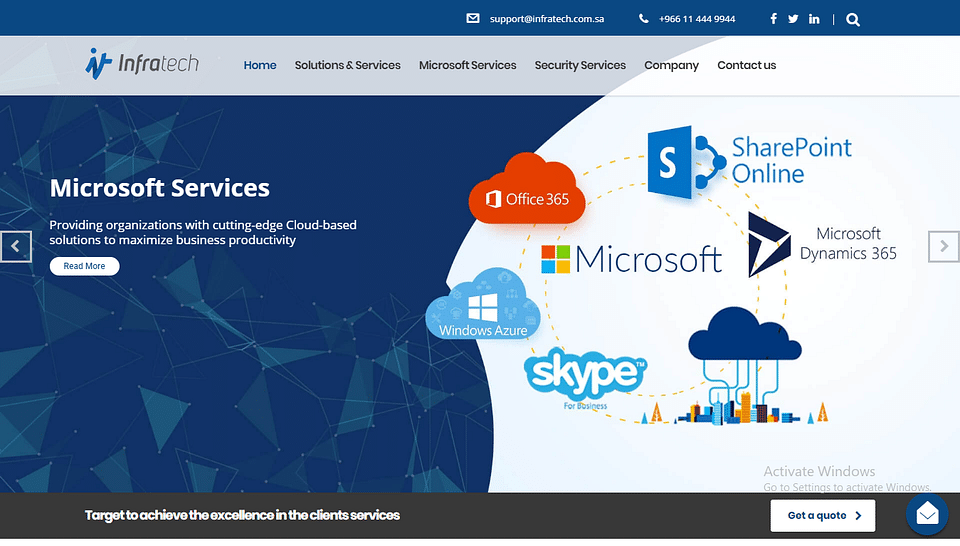The width and height of the screenshot is (960, 546).
Task: Click the phone handset icon
Action: pos(643,18)
